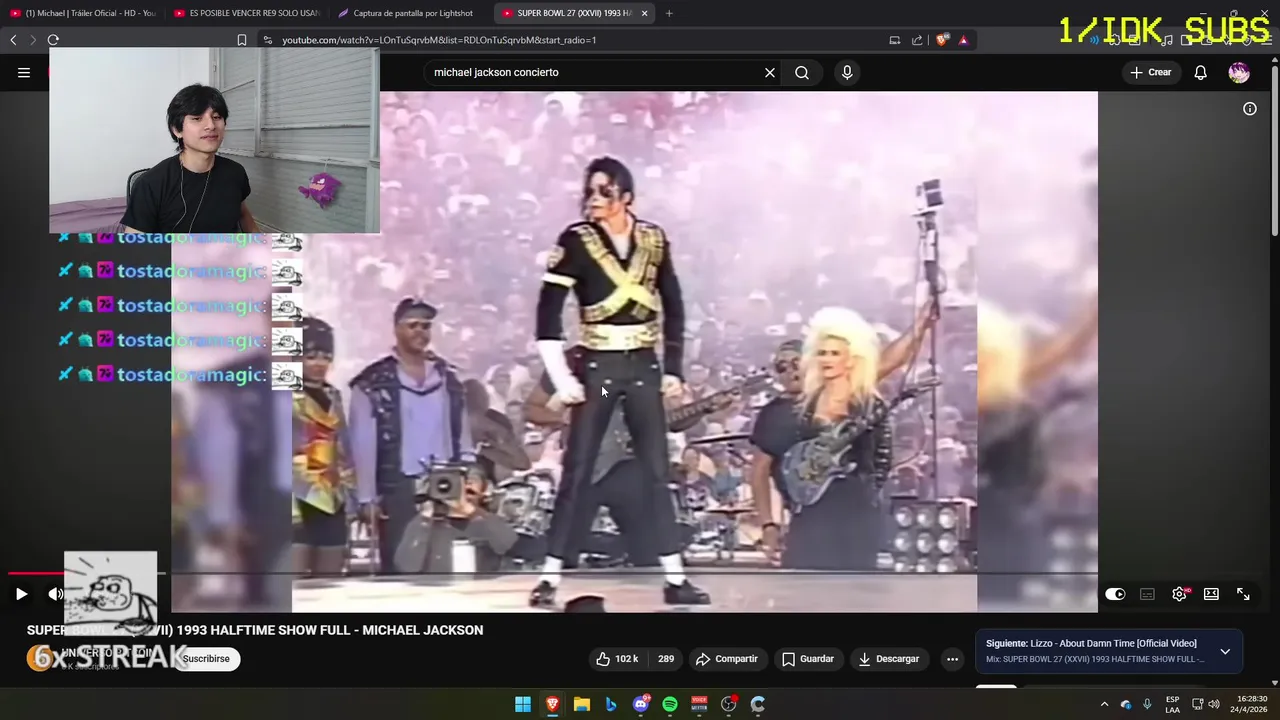Reload the page
Image resolution: width=1280 pixels, height=720 pixels.
click(53, 40)
